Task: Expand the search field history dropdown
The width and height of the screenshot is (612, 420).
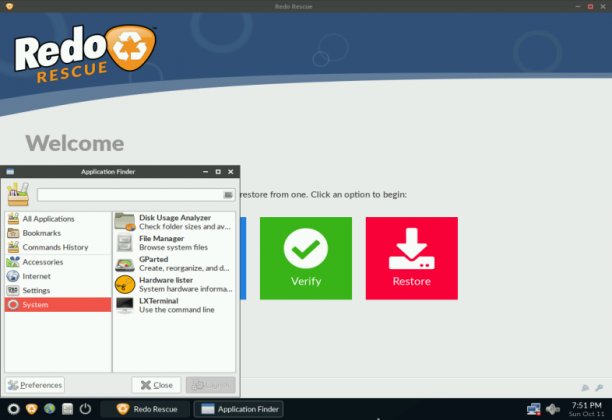Action: point(228,195)
